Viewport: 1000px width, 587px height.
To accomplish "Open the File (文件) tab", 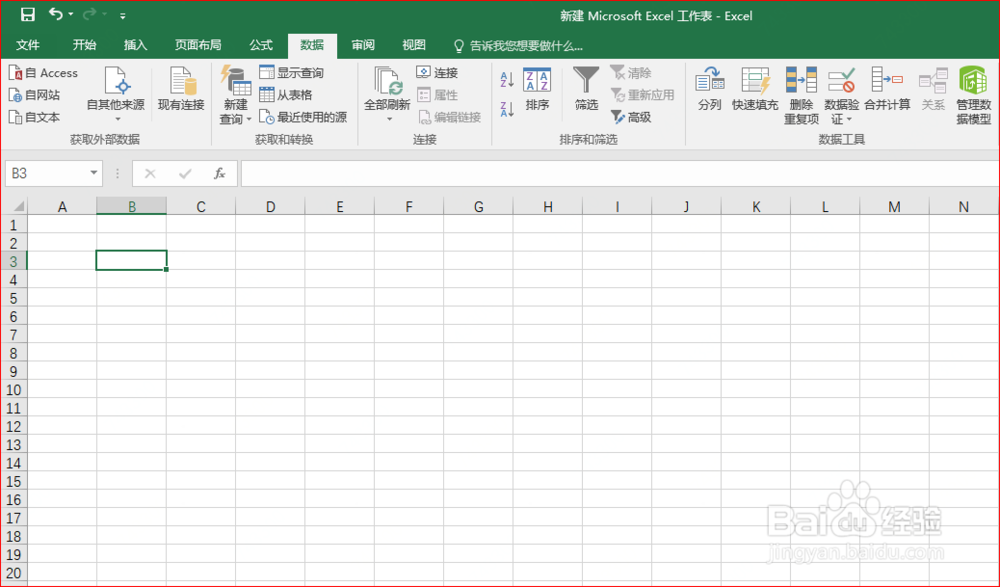I will tap(27, 45).
